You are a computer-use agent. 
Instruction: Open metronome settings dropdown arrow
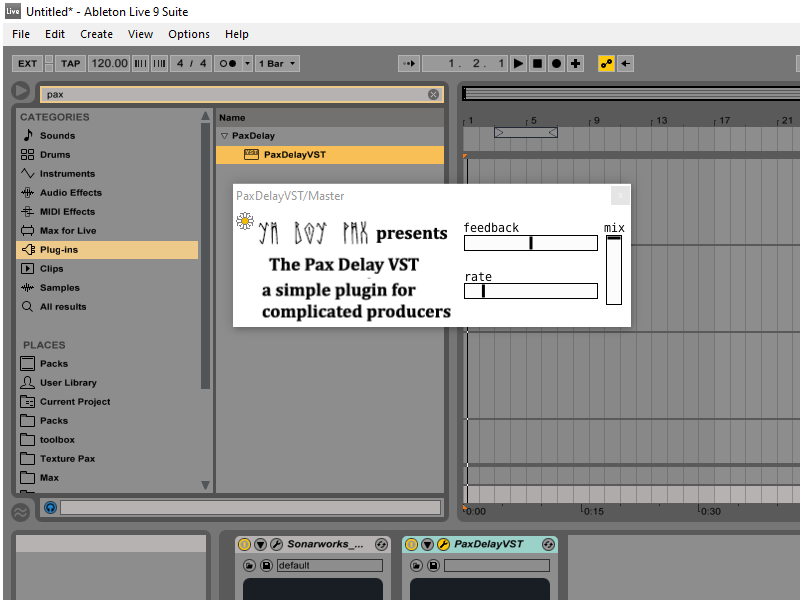247,64
